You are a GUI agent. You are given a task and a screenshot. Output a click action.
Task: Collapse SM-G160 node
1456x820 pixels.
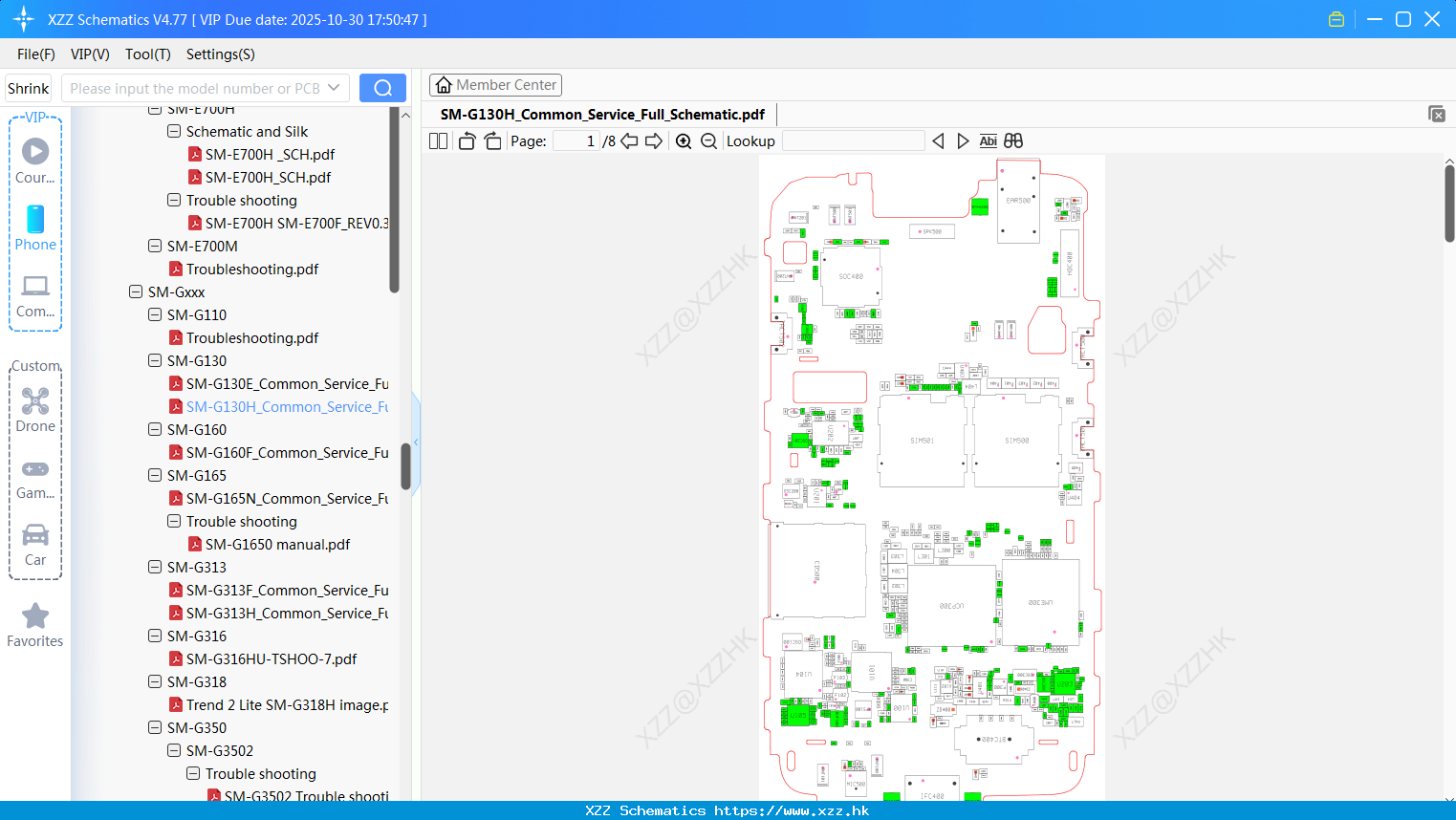(x=155, y=430)
